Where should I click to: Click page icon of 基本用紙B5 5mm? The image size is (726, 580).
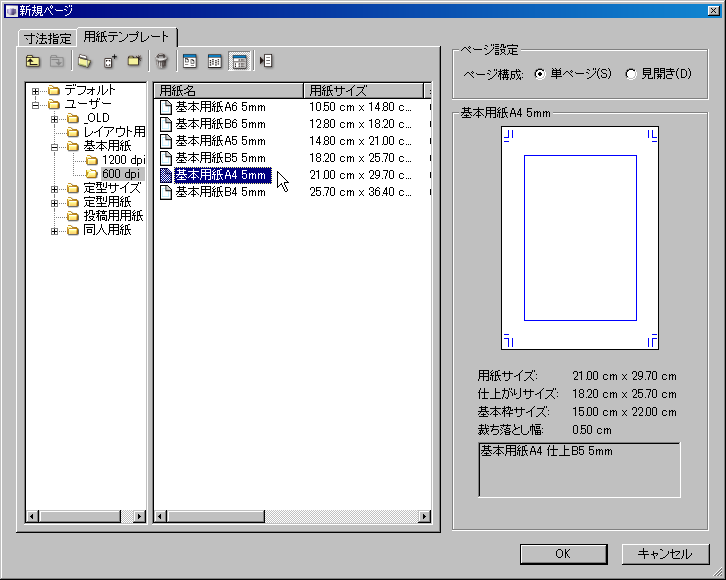click(x=166, y=158)
